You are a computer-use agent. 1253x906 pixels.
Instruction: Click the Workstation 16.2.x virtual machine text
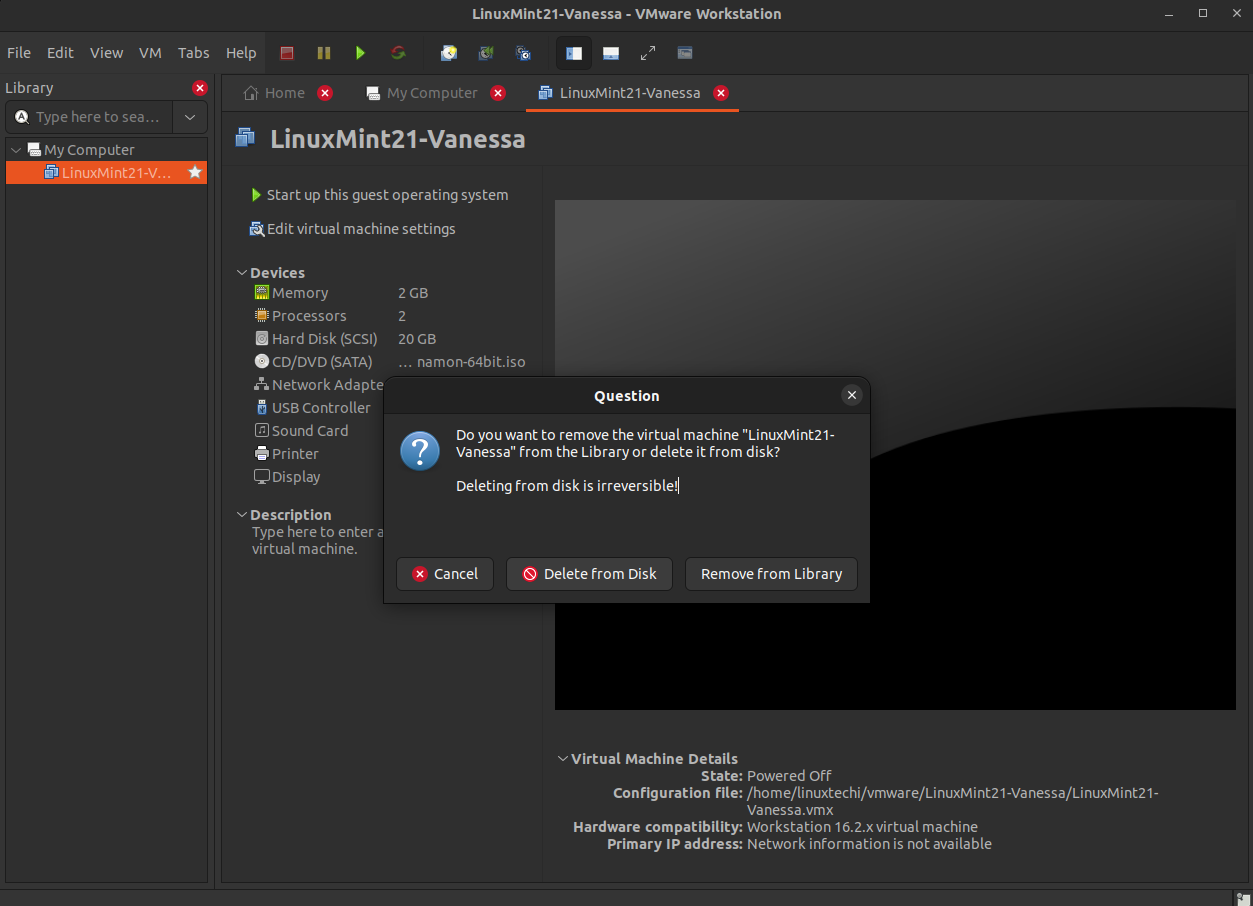[x=862, y=827]
